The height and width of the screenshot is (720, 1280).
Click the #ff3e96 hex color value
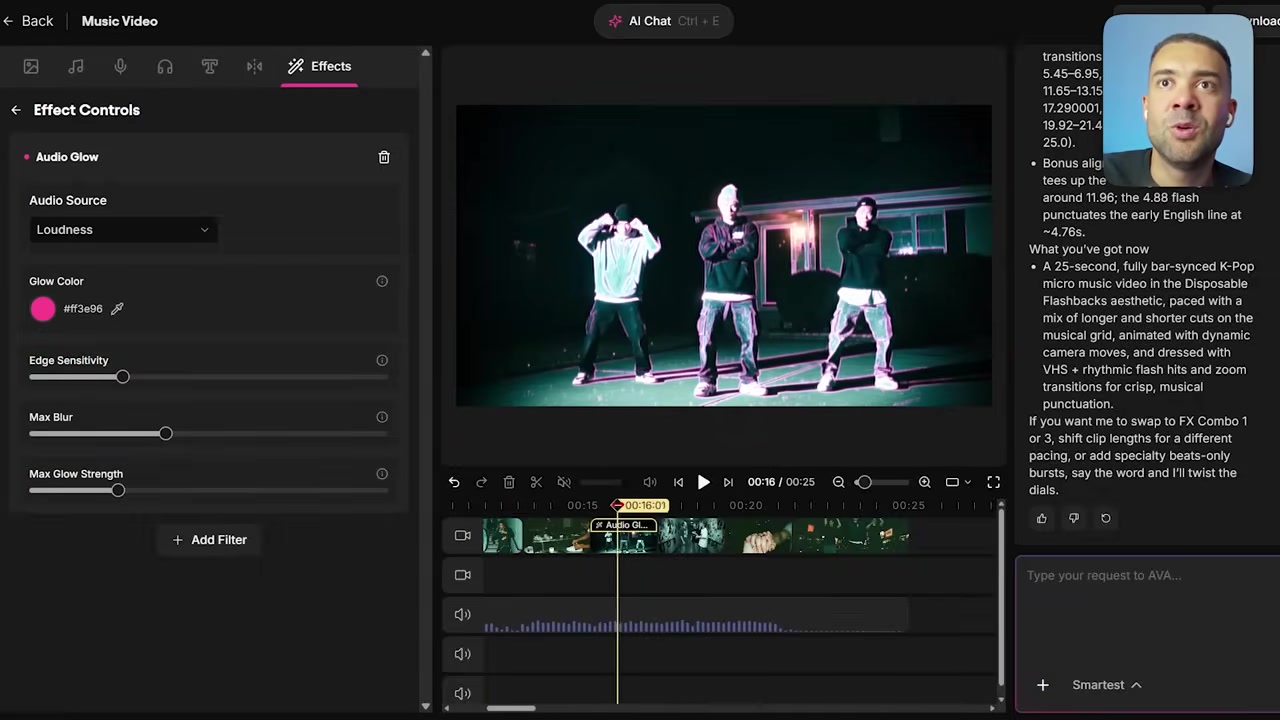83,309
